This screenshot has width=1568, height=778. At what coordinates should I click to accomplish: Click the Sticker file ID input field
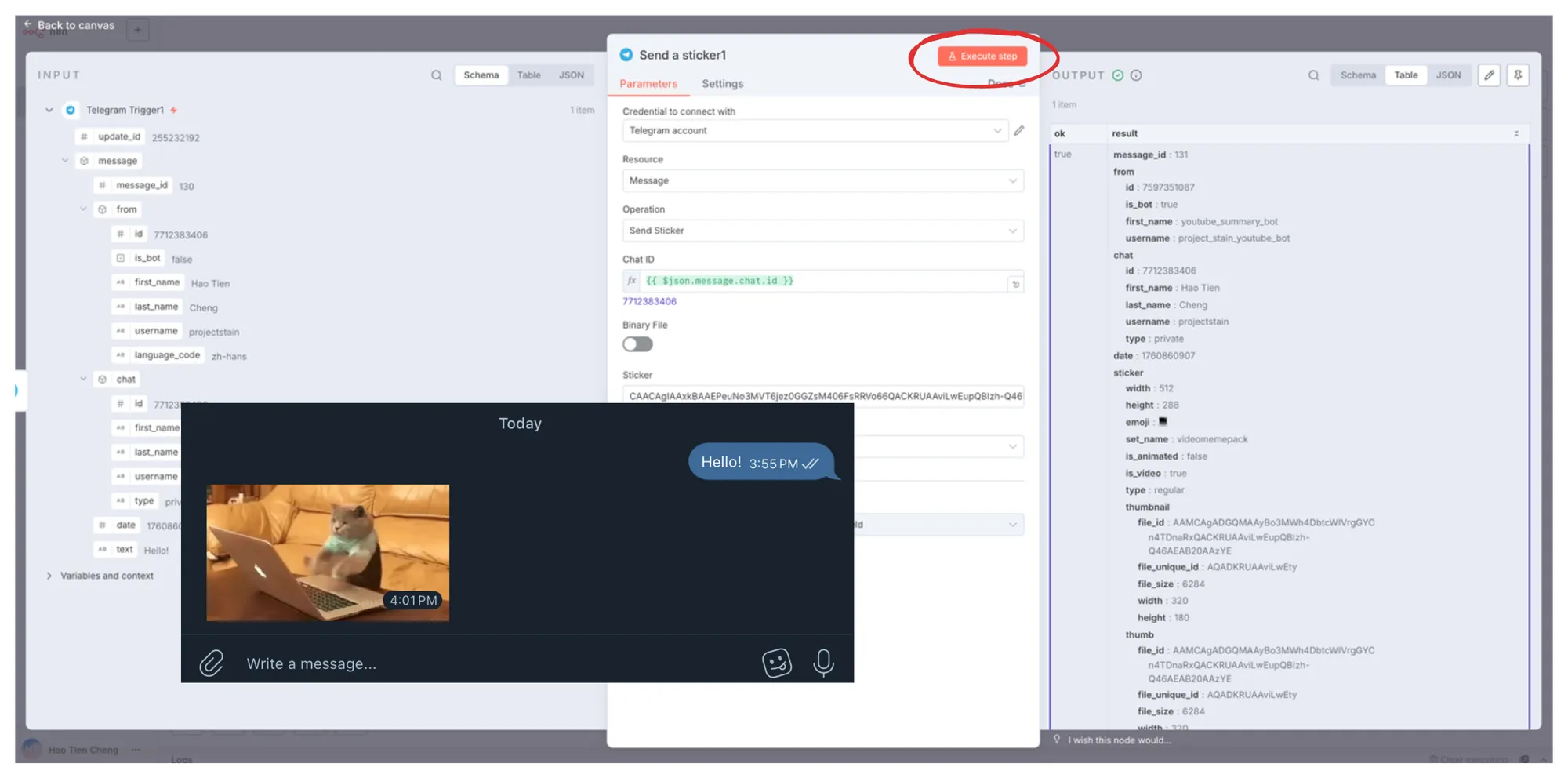(x=822, y=397)
